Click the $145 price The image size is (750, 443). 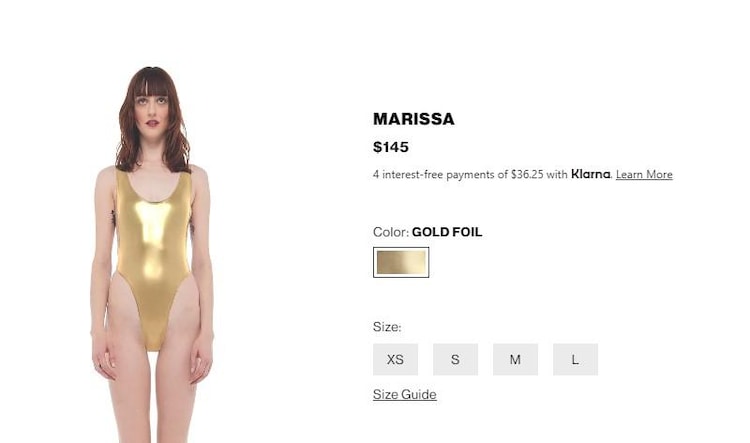(x=391, y=147)
